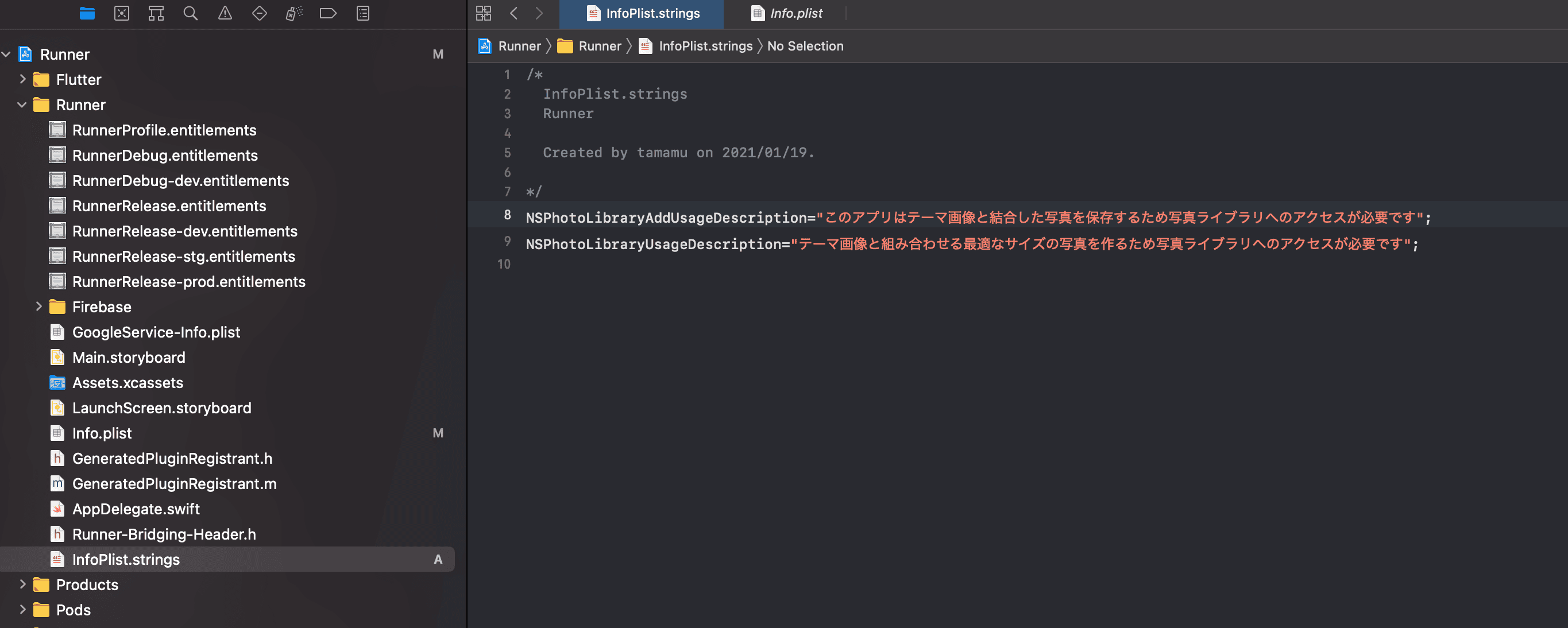Open the Project navigator folder icon

click(x=87, y=13)
